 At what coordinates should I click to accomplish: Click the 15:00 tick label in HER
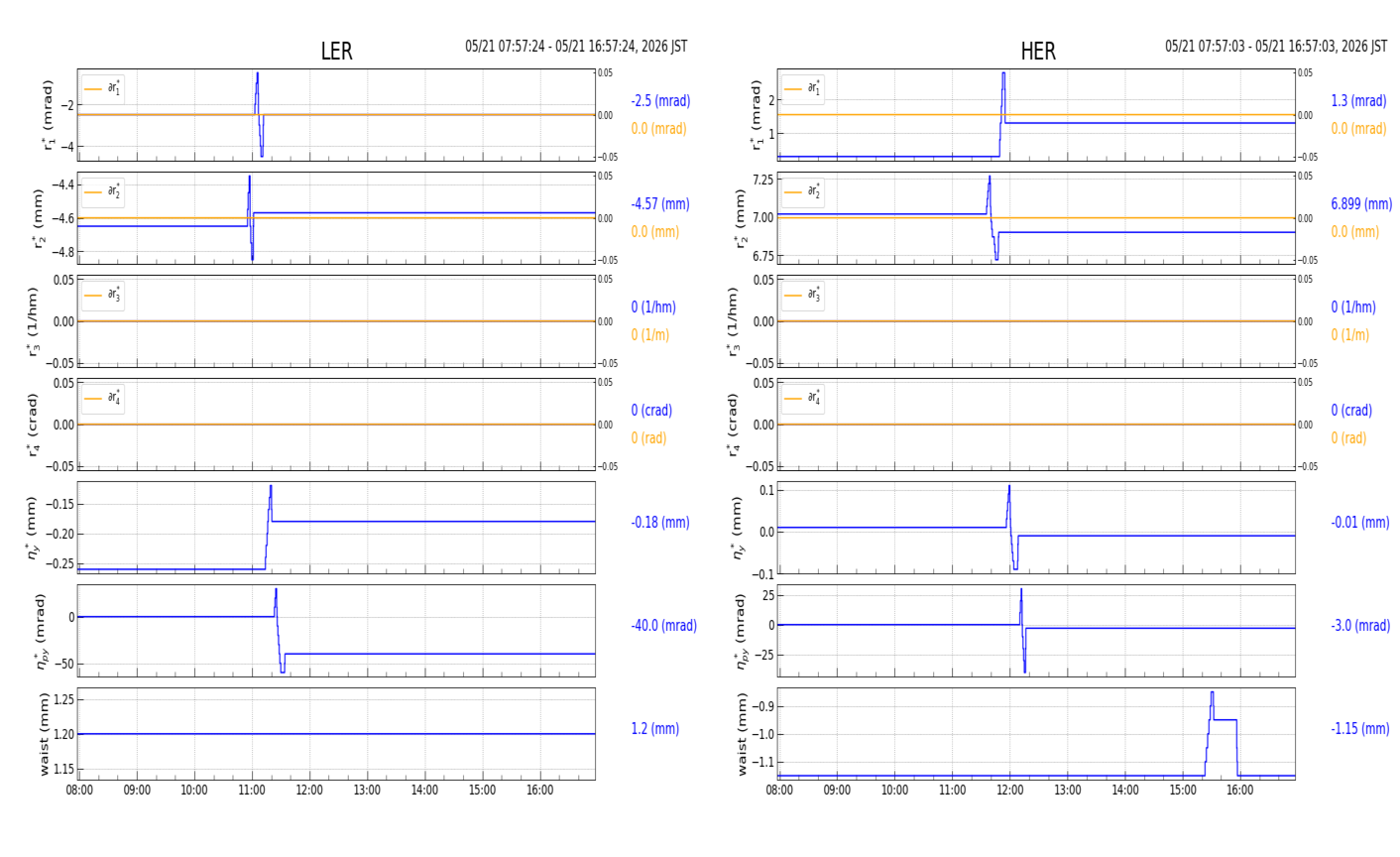[1183, 791]
